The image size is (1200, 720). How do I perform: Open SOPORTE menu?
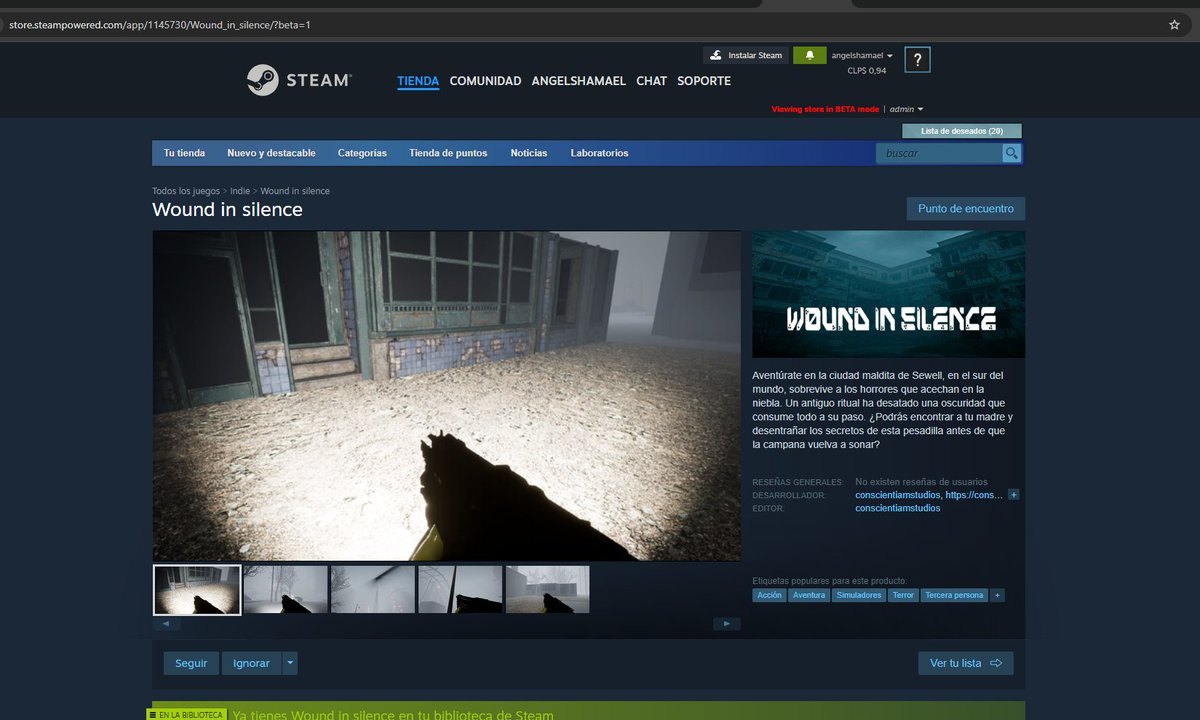[704, 81]
